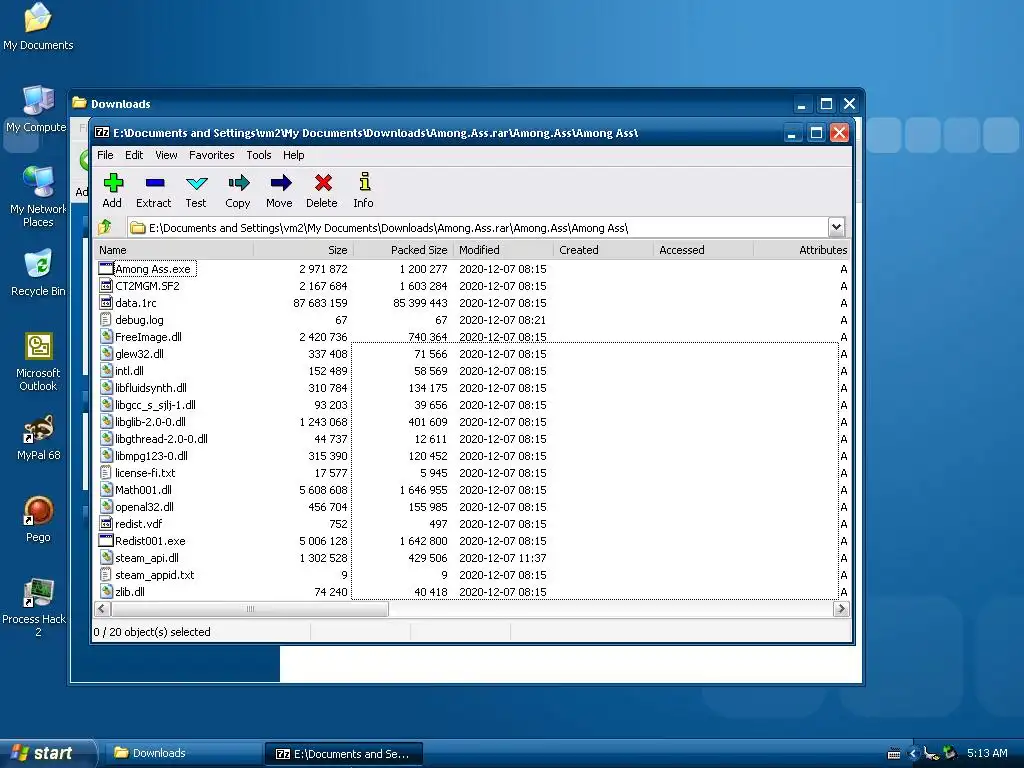Select the debug.log file icon
The height and width of the screenshot is (768, 1024).
click(x=106, y=319)
